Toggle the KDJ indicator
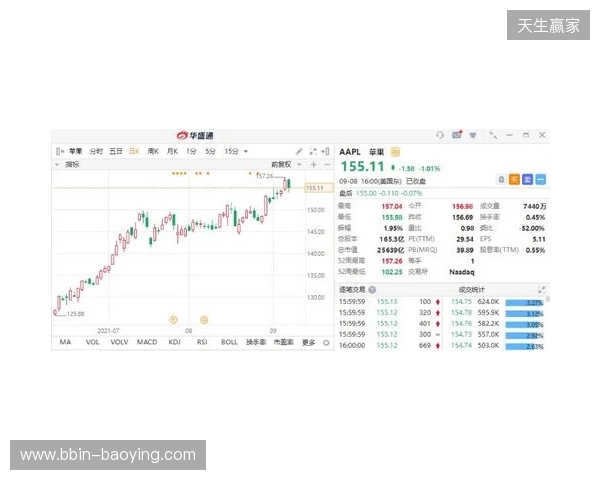 174,342
